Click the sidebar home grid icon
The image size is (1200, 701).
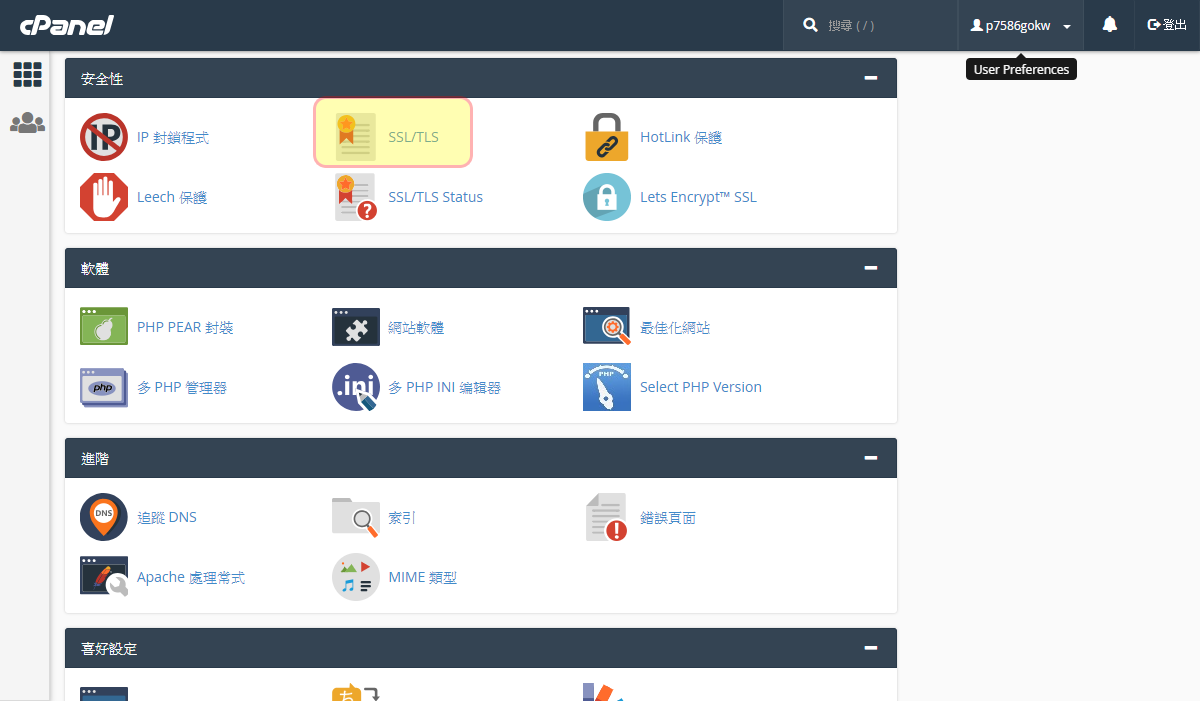click(x=27, y=74)
